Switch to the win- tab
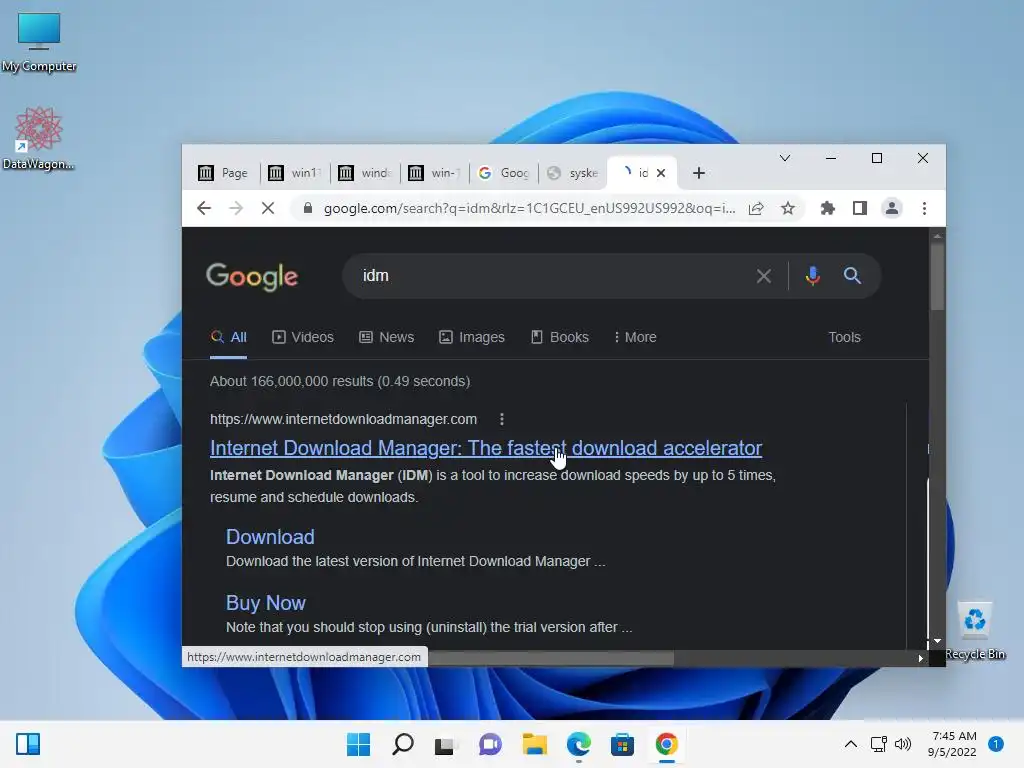 point(435,173)
